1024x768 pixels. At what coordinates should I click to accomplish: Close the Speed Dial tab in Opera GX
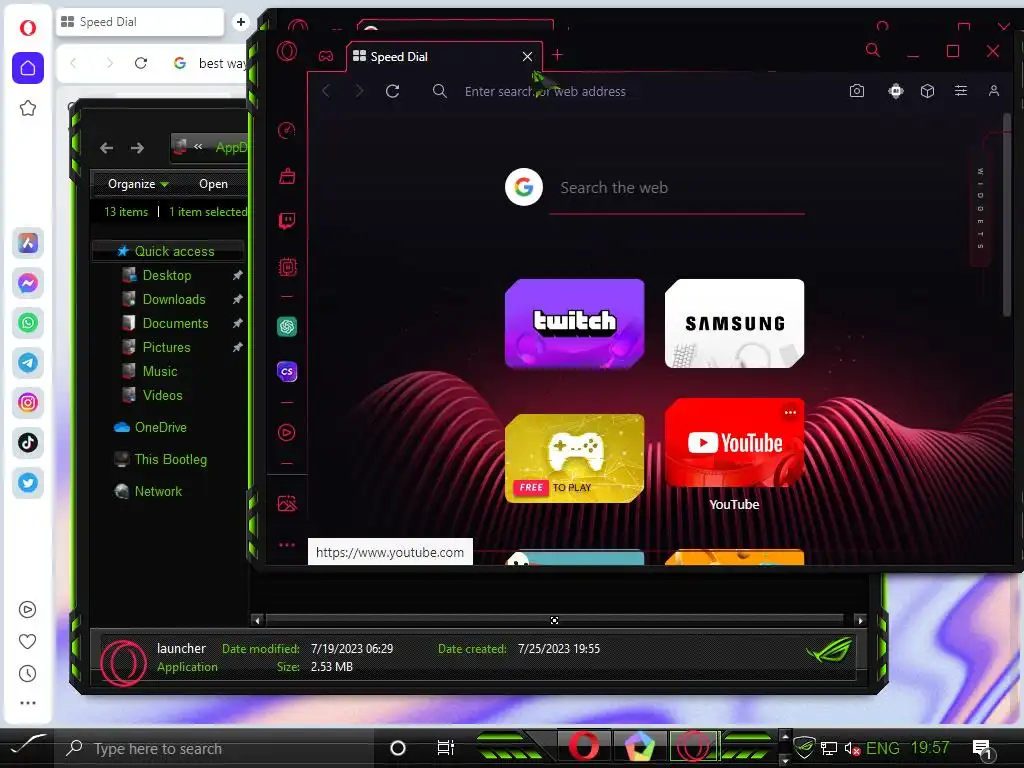528,57
